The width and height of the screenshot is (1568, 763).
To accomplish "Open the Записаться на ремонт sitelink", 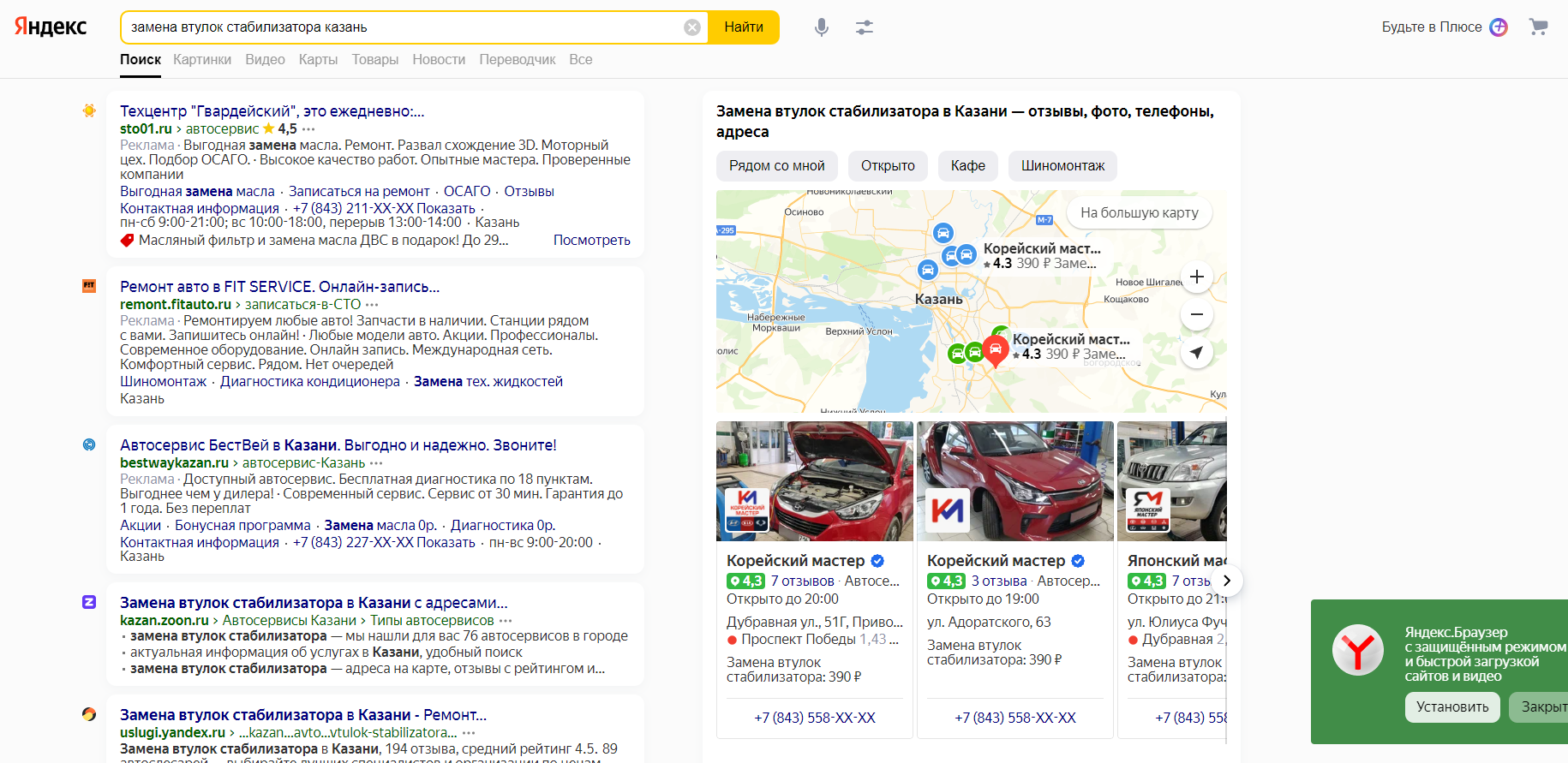I will [359, 192].
